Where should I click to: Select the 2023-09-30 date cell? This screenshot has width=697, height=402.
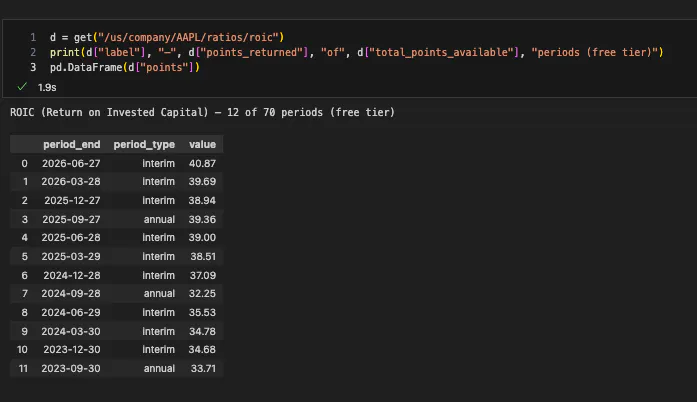(71, 369)
